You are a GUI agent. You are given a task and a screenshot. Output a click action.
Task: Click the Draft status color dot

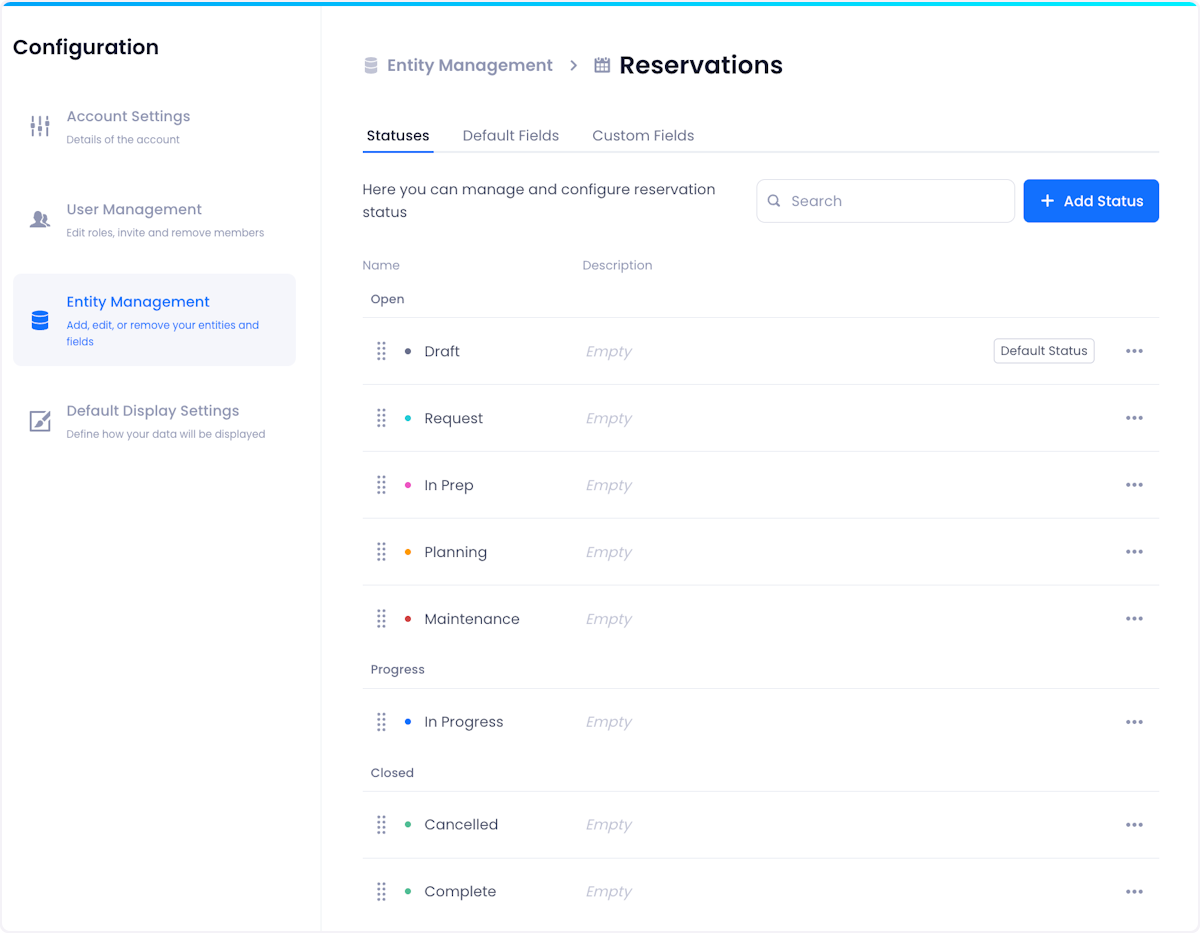[x=408, y=351]
